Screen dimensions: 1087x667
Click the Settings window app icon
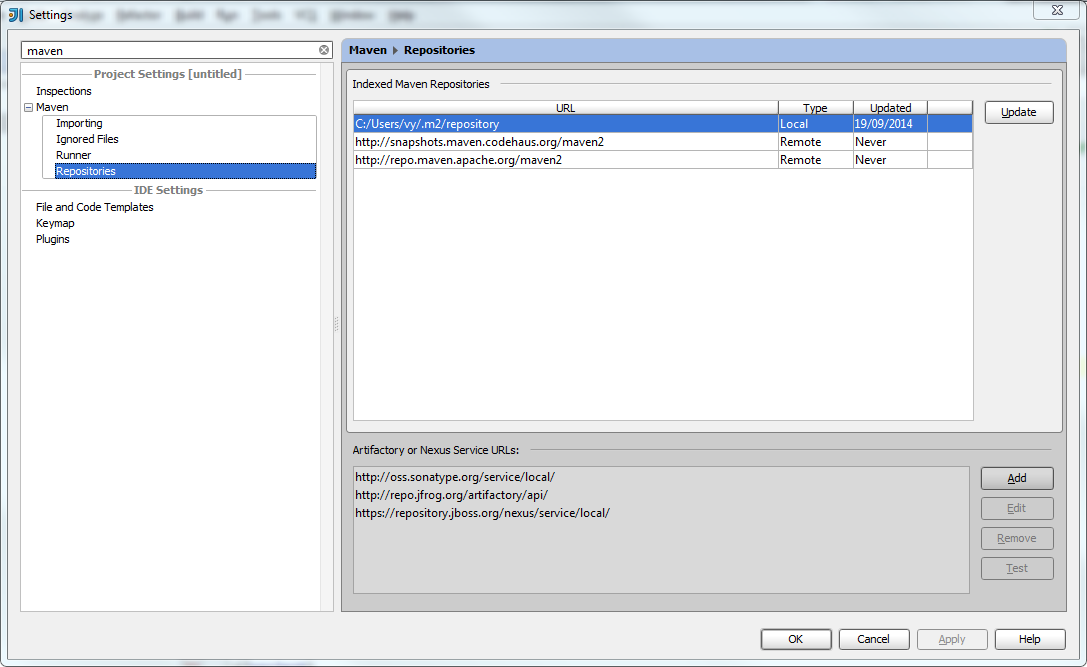click(x=15, y=15)
